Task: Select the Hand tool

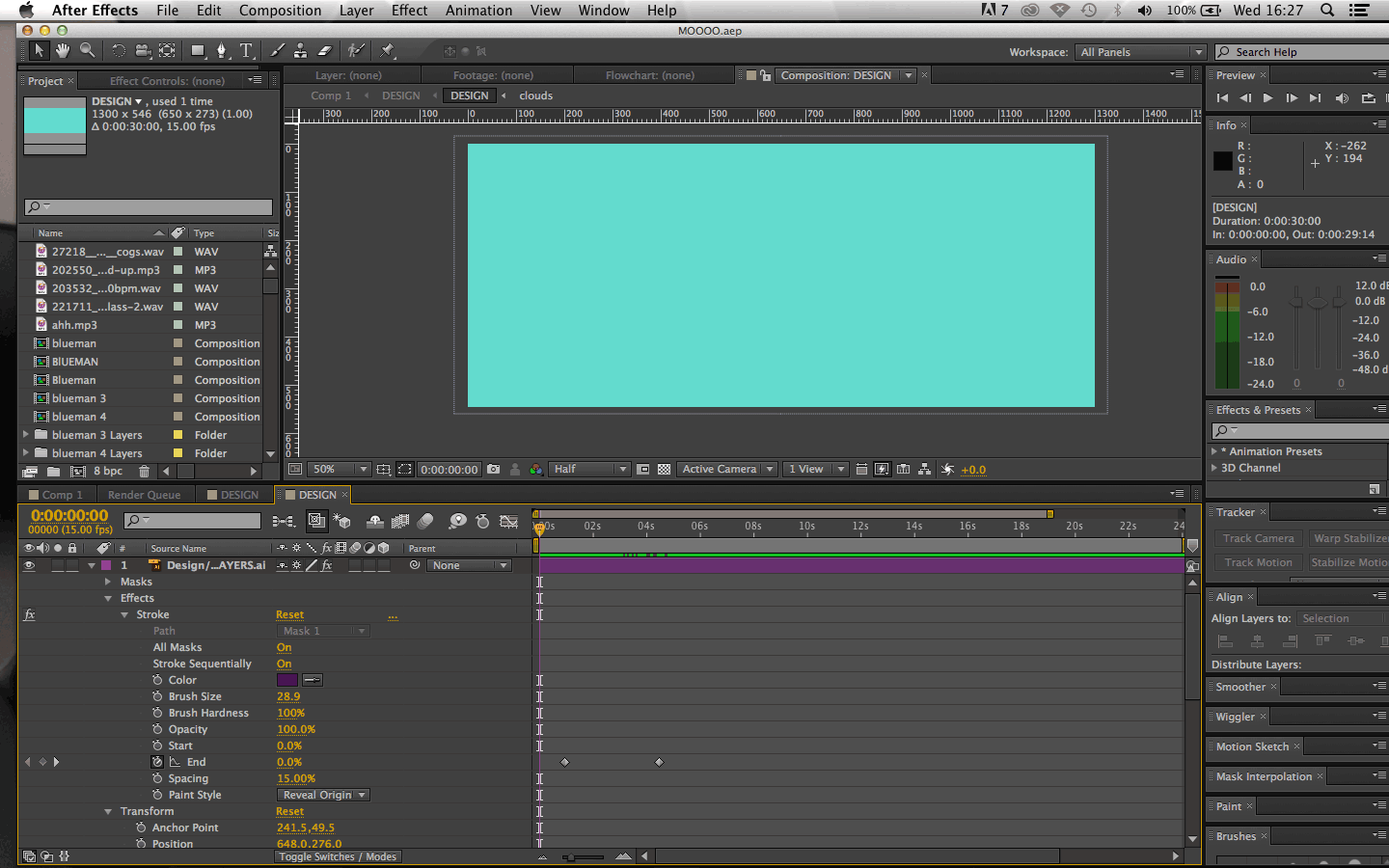Action: click(63, 50)
